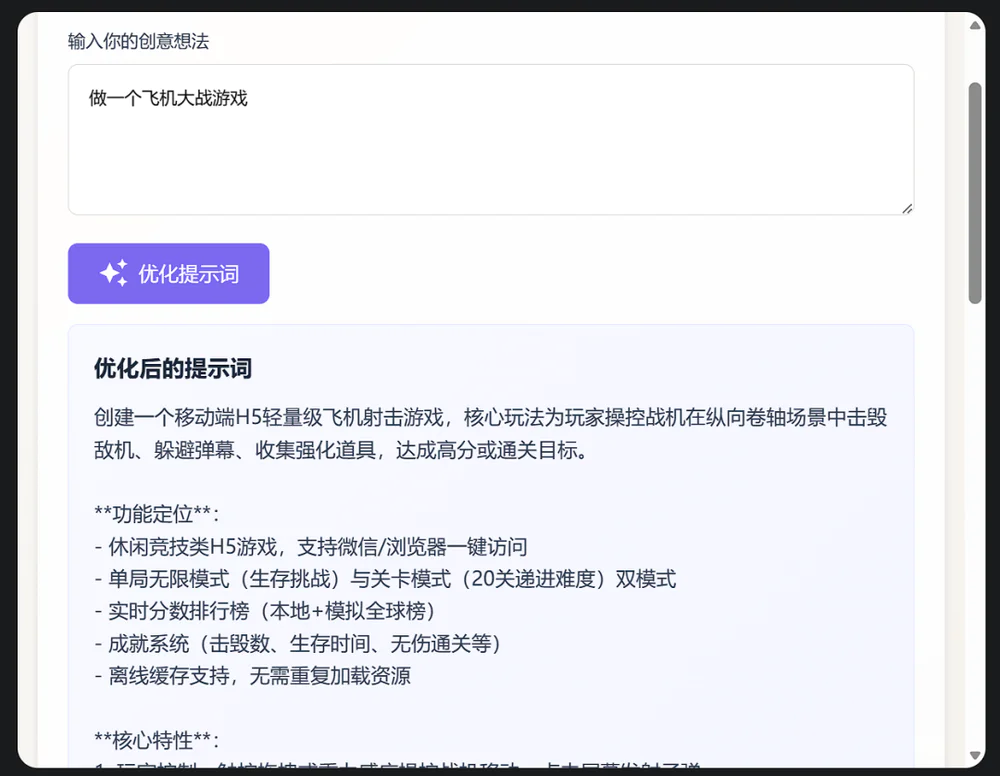
Task: Click the optimized prompt result panel
Action: click(490, 550)
